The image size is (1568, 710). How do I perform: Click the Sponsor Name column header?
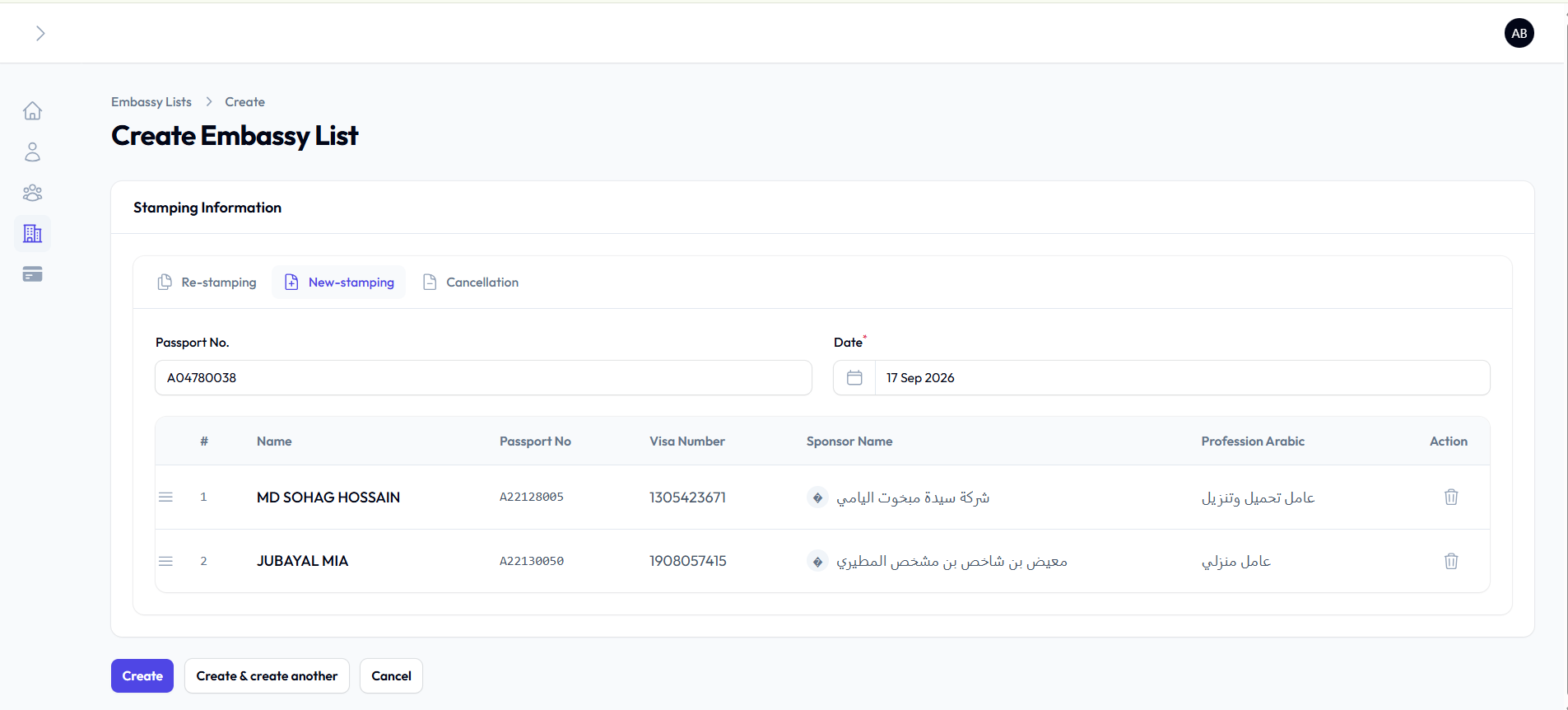849,441
